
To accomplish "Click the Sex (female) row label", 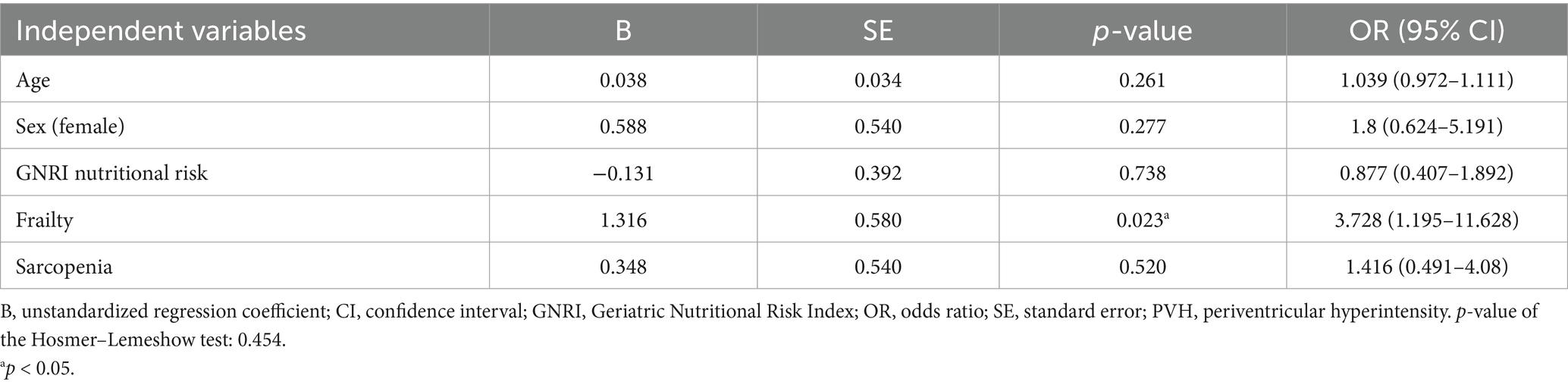I will click(x=70, y=126).
